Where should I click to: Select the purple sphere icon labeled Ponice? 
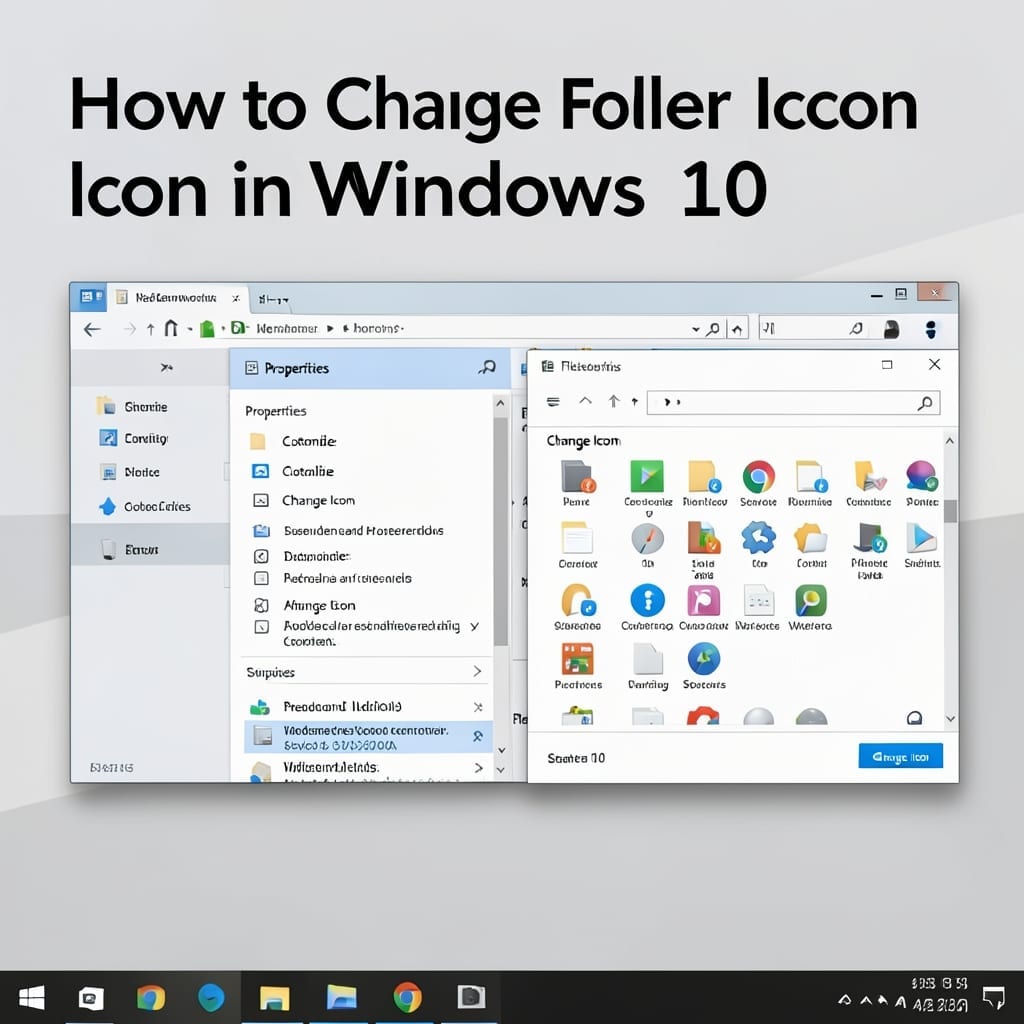[x=921, y=476]
